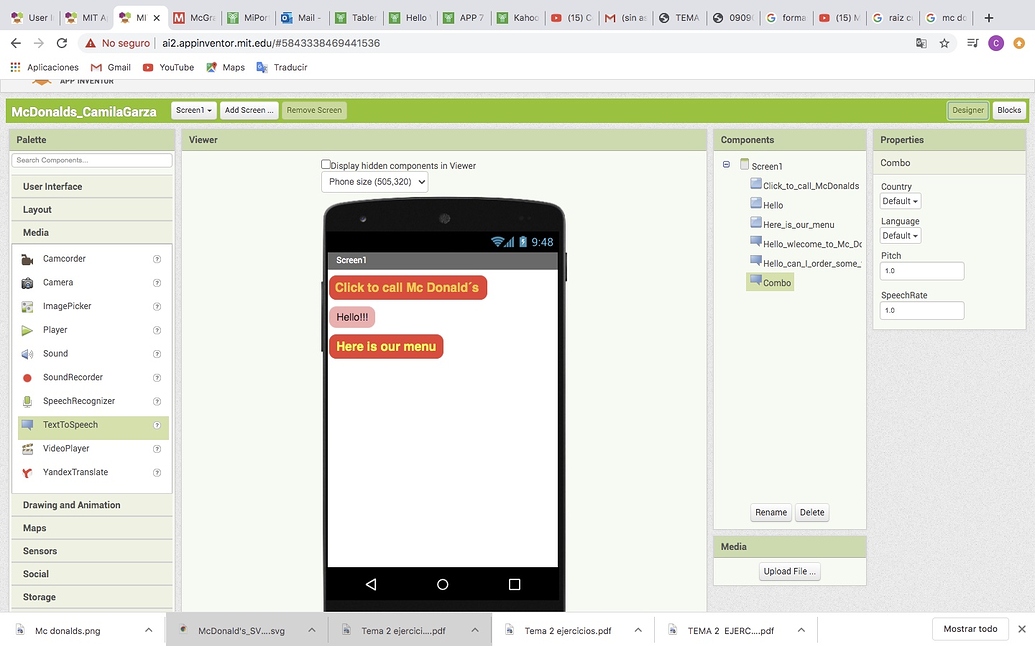Image resolution: width=1035 pixels, height=646 pixels.
Task: Open the Language dropdown in Properties
Action: pos(899,235)
